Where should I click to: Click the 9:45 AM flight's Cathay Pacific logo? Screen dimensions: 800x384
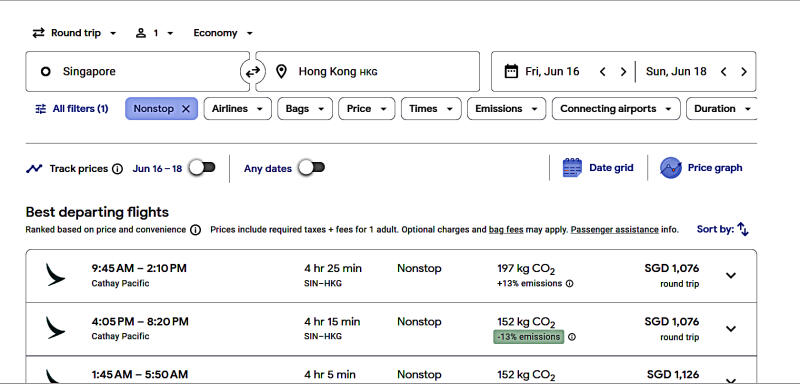(x=55, y=274)
